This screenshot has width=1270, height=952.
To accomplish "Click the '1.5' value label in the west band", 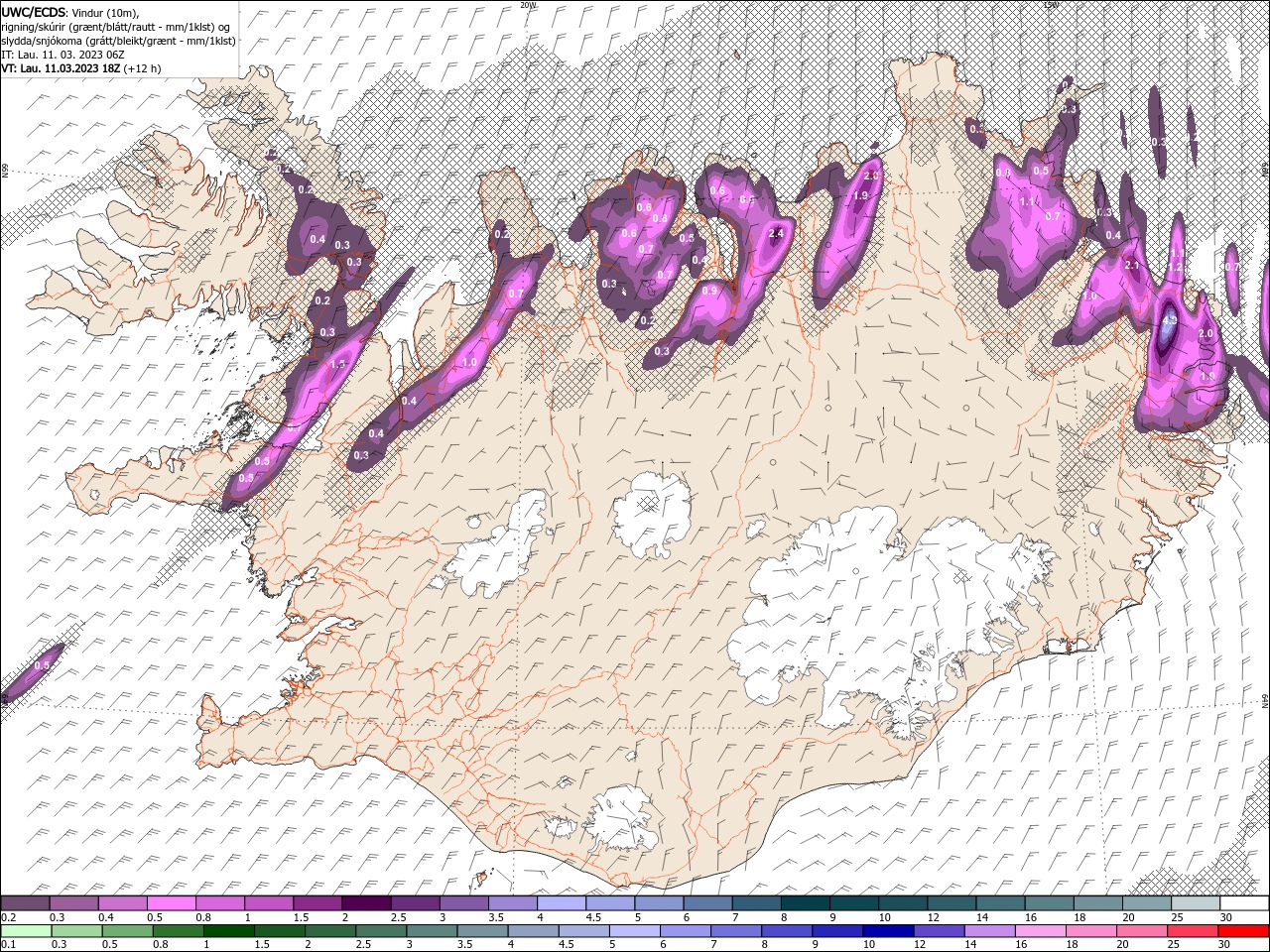I will (x=337, y=364).
